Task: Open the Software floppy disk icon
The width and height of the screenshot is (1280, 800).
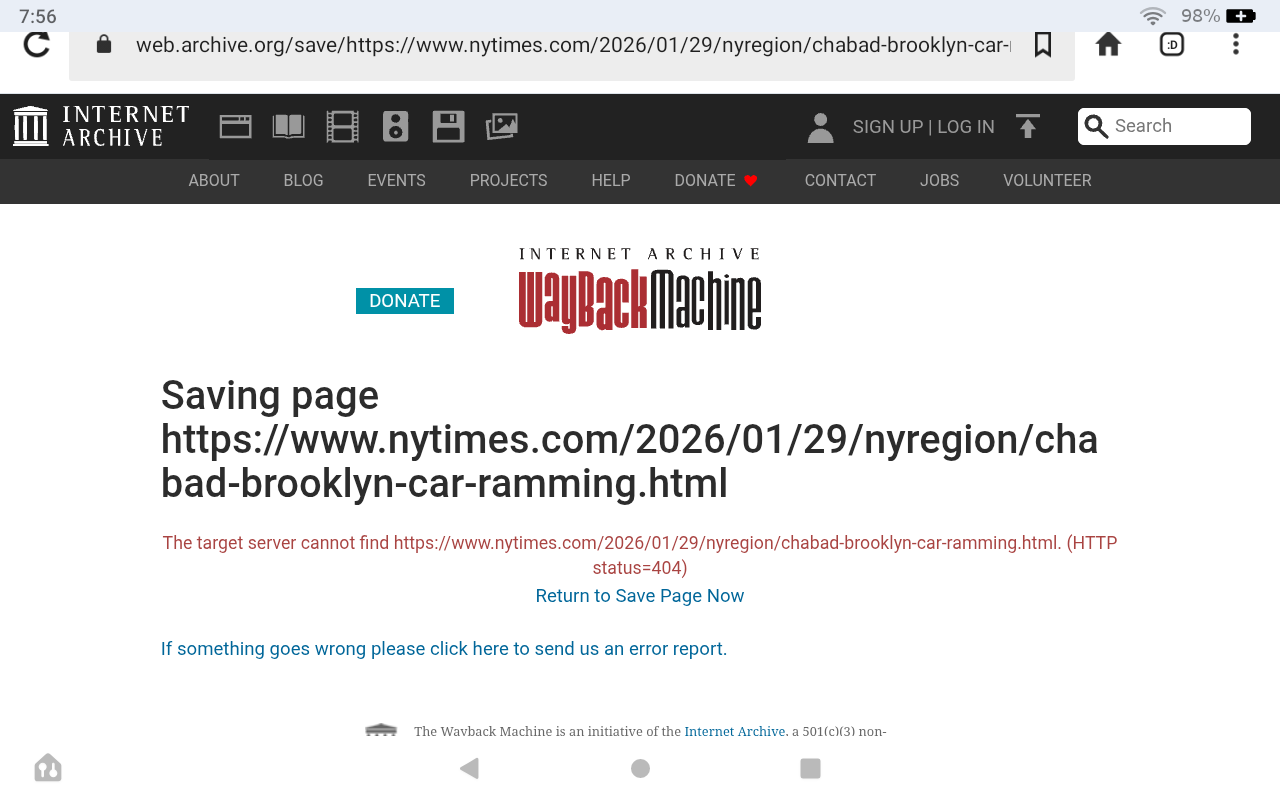Action: click(x=448, y=126)
